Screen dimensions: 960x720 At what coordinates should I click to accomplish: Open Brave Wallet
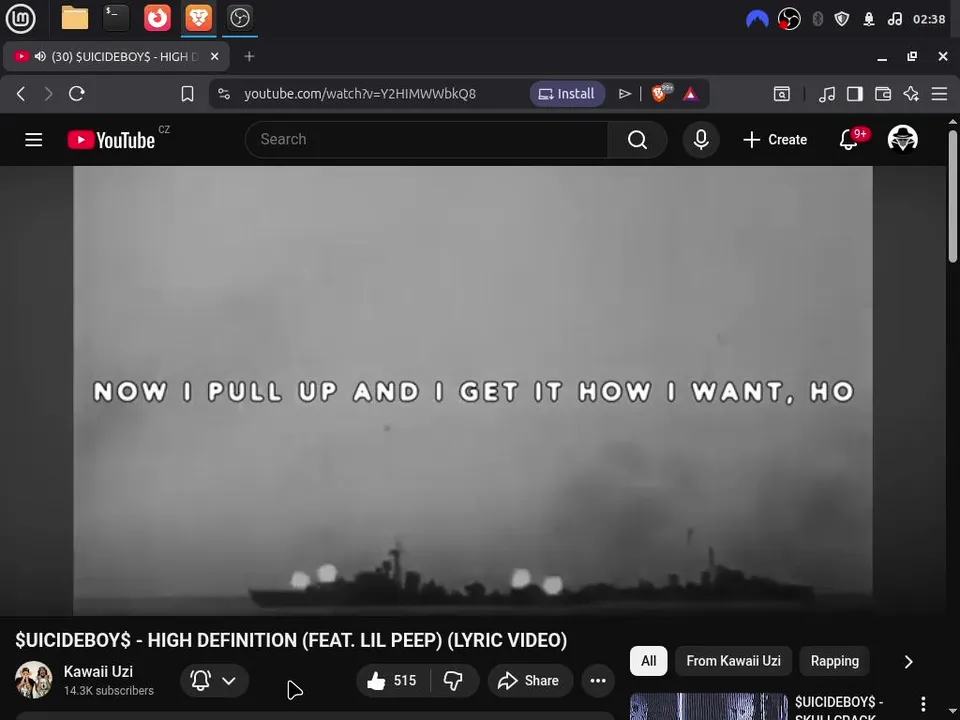(x=883, y=94)
